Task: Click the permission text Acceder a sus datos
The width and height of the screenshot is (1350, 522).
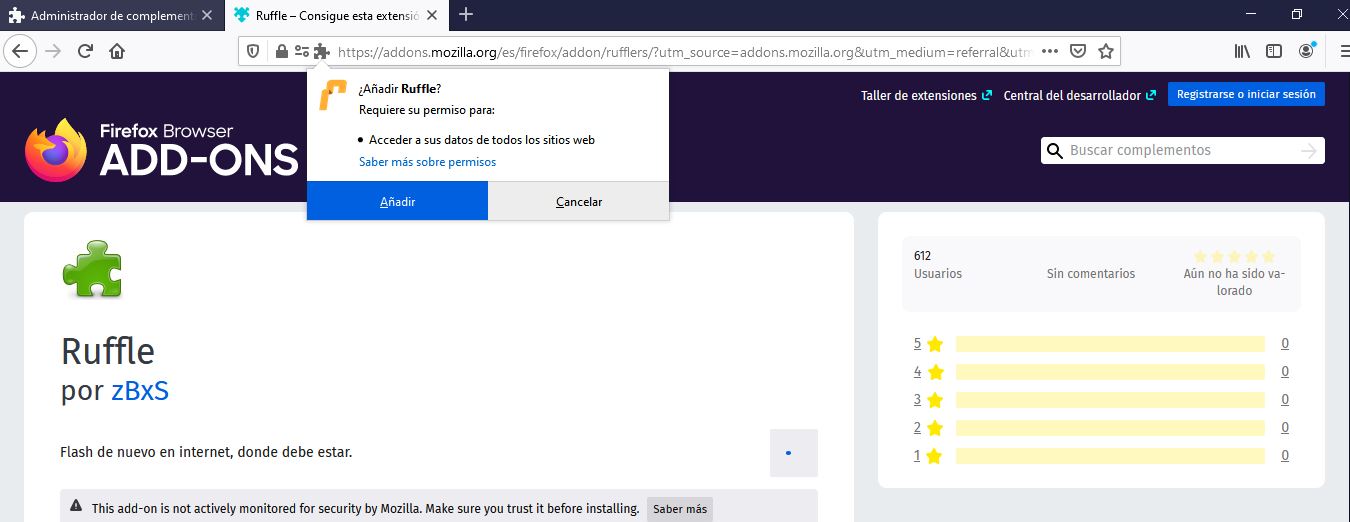Action: tap(482, 140)
